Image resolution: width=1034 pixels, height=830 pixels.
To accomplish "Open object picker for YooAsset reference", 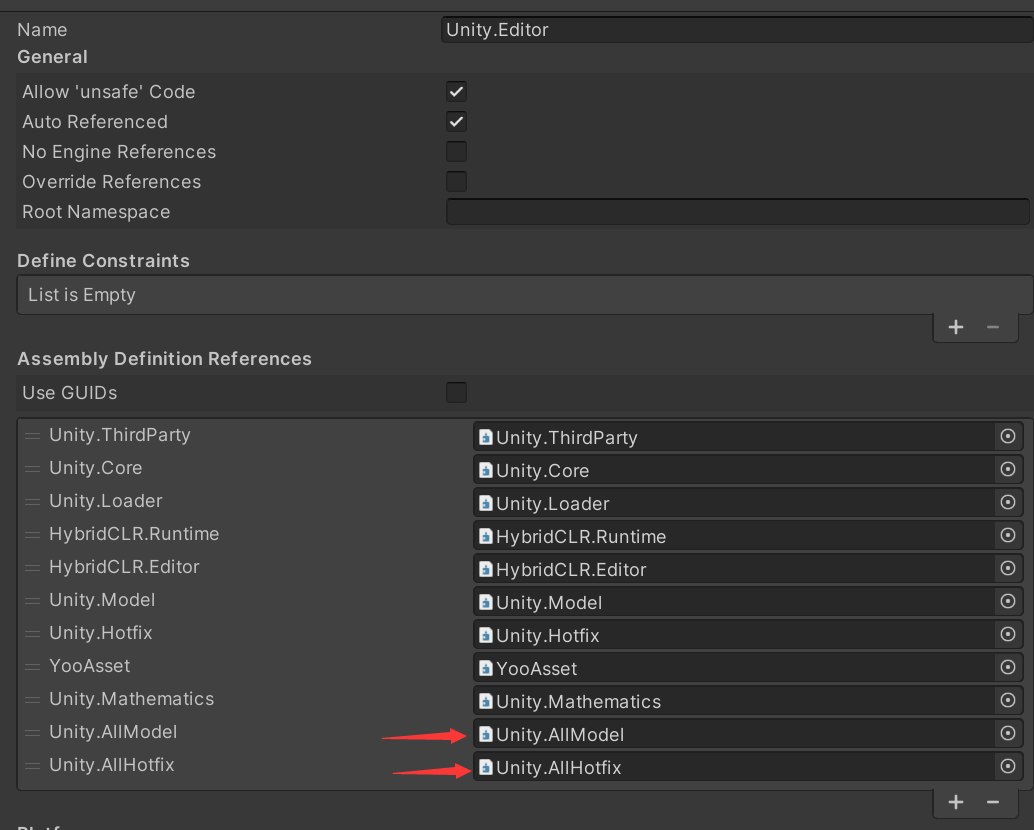I will (x=1008, y=667).
